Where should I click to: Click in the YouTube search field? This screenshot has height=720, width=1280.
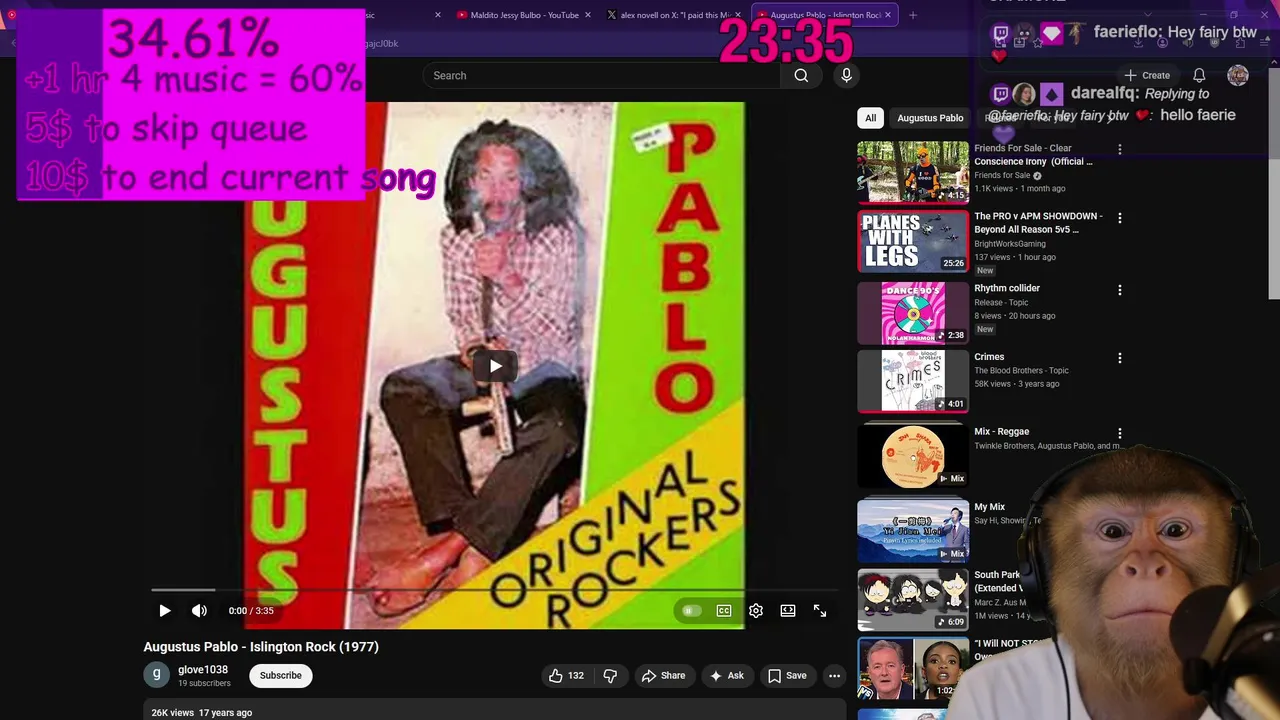coord(602,75)
